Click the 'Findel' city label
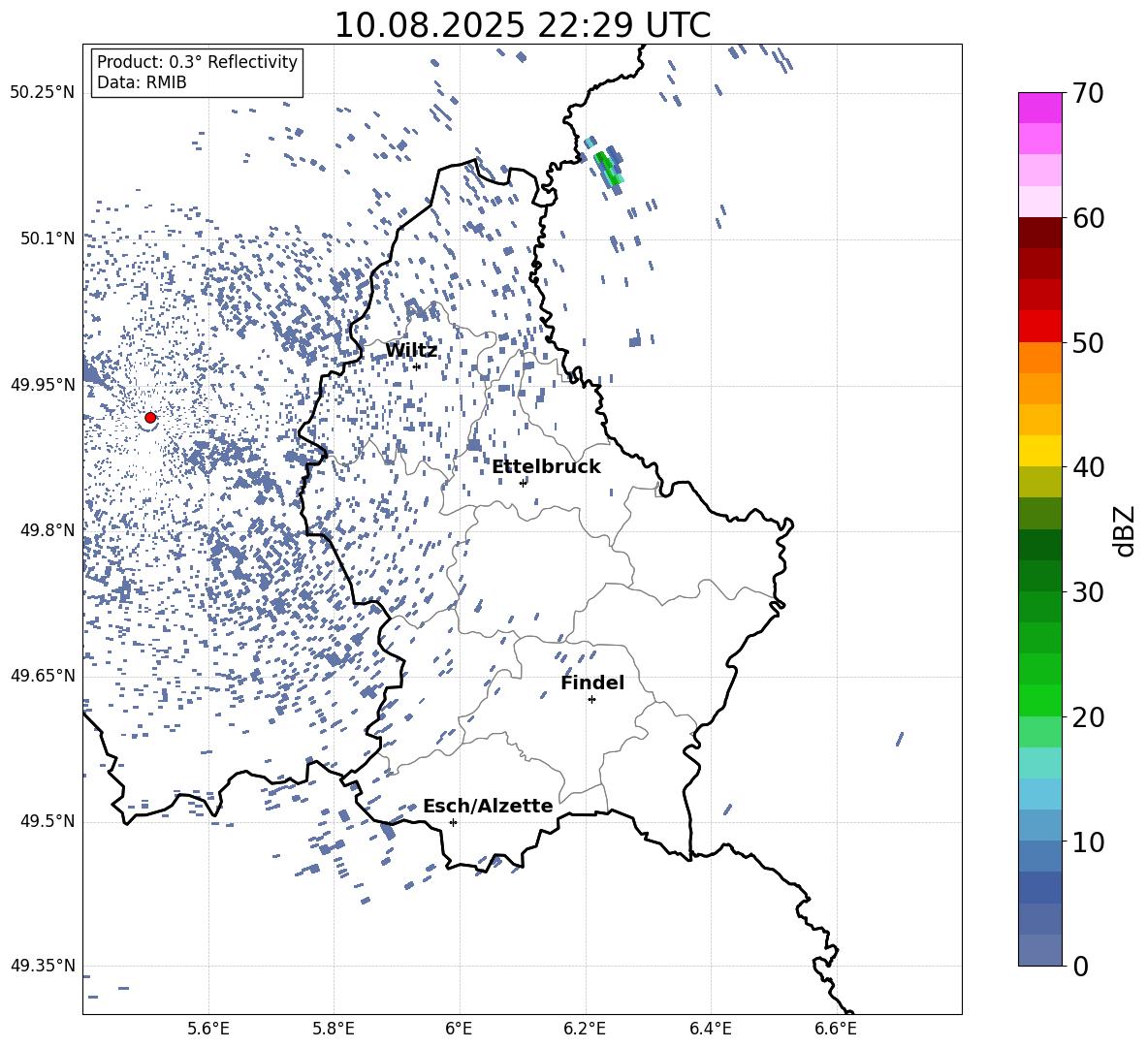This screenshot has width=1148, height=1048. (592, 683)
